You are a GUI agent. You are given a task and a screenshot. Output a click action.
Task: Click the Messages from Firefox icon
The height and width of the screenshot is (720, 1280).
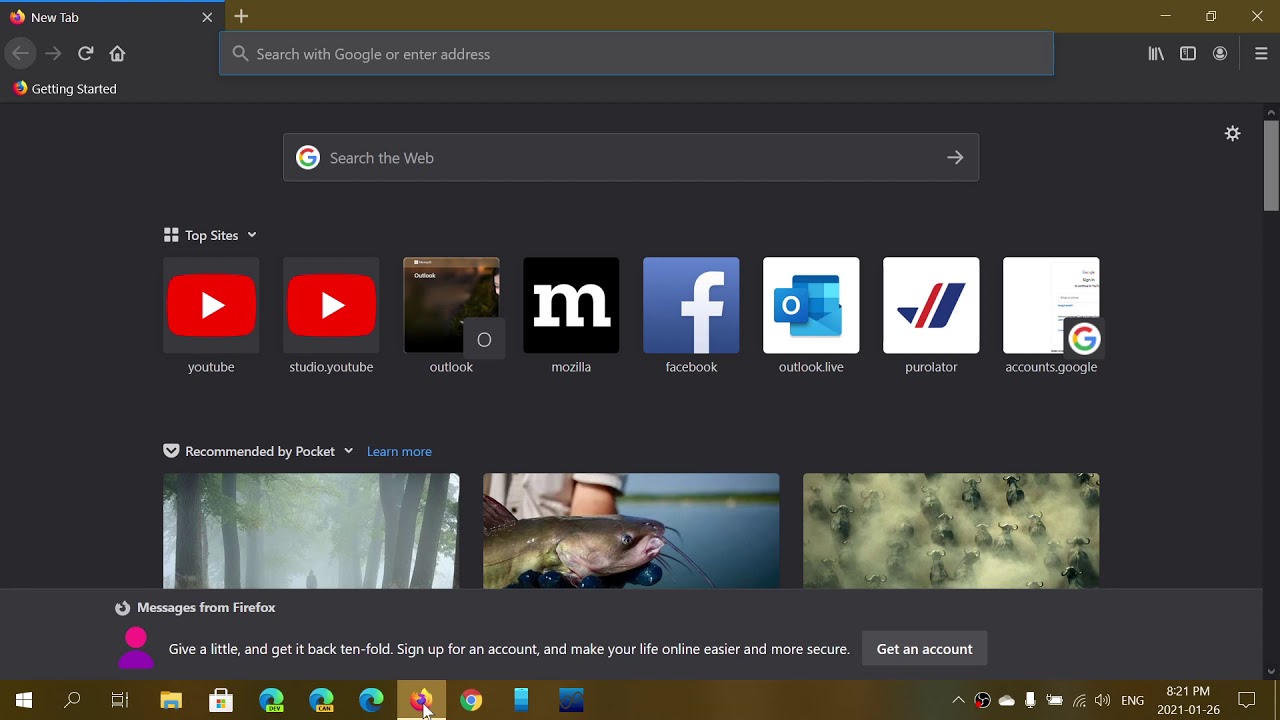pos(122,608)
